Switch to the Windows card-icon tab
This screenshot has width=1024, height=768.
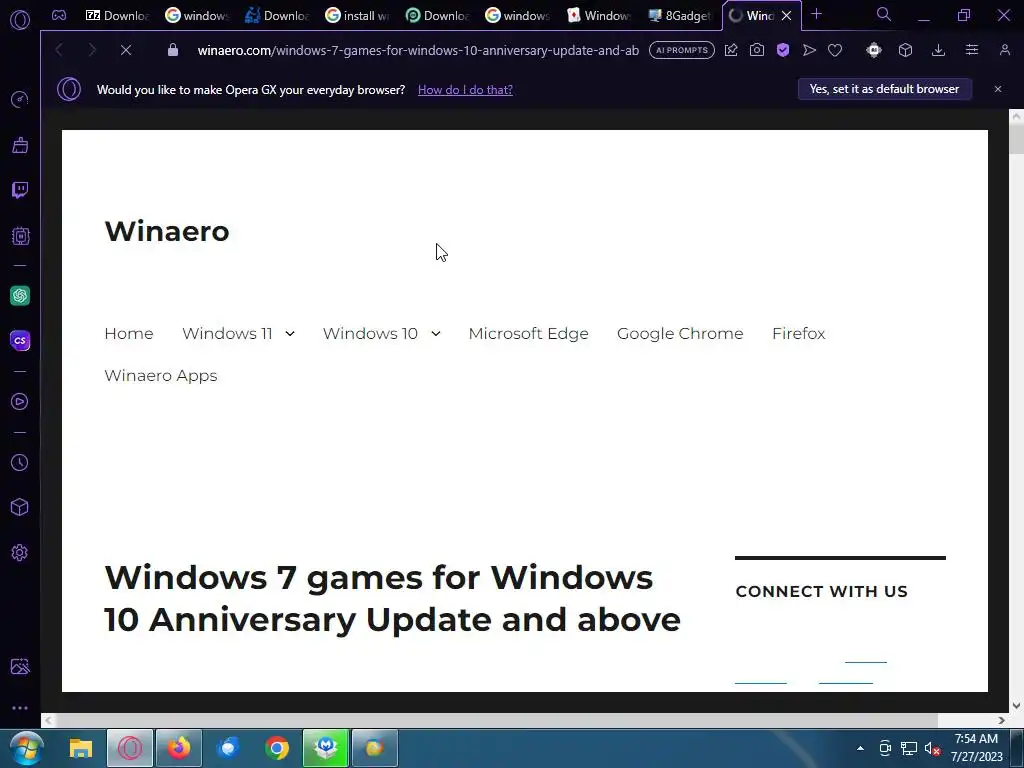600,15
